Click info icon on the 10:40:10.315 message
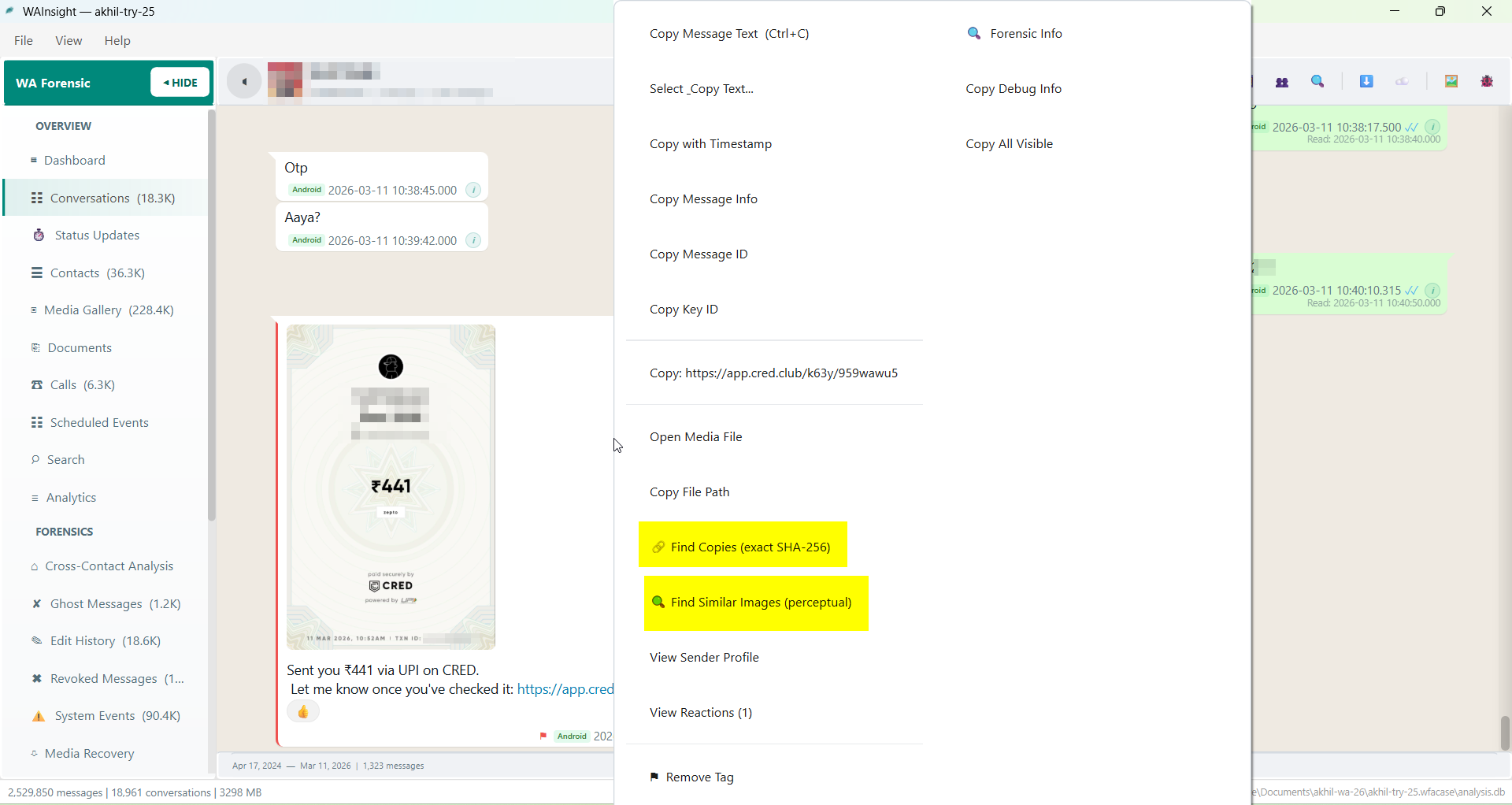 [x=1433, y=290]
